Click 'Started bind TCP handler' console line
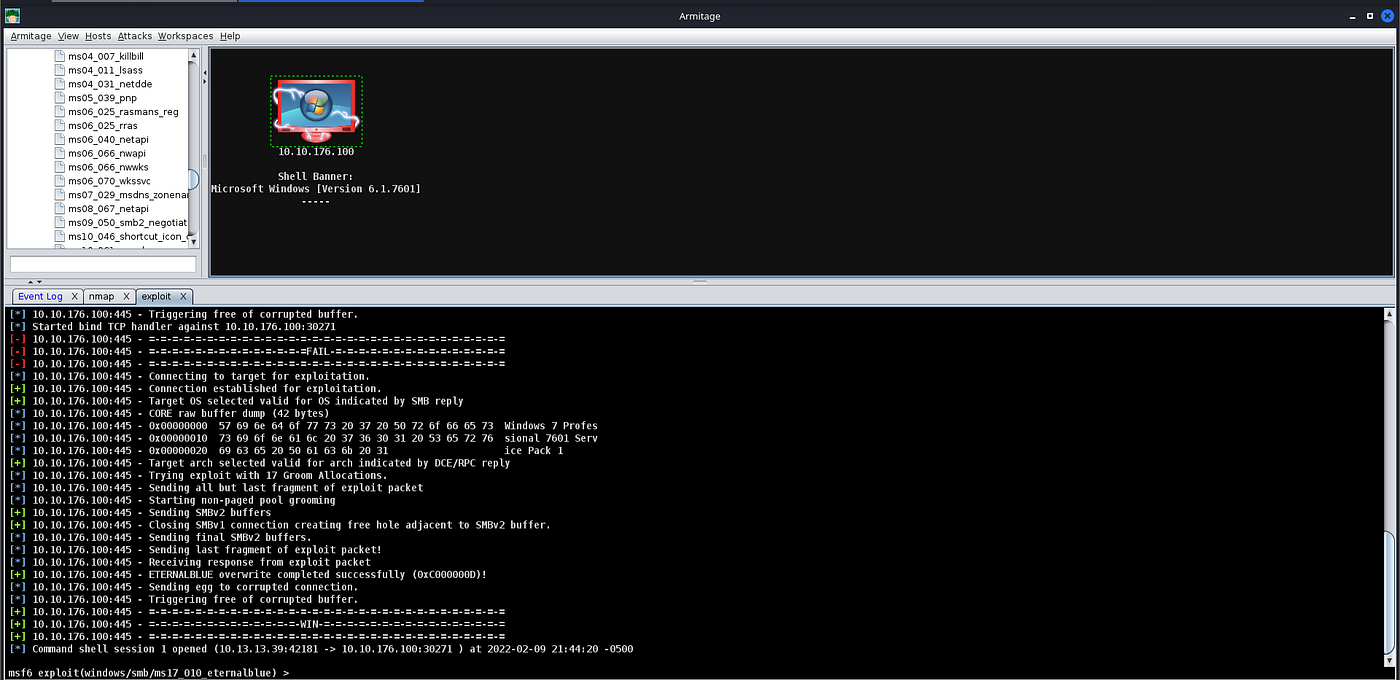Viewport: 1400px width, 680px height. [172, 326]
